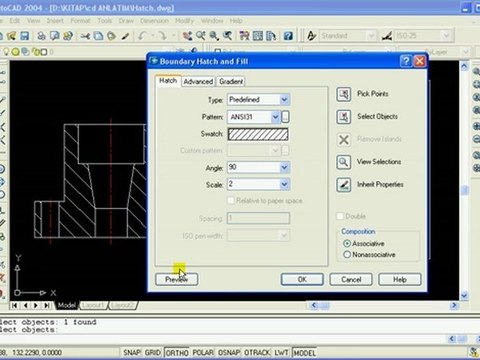The image size is (480, 360).
Task: Open the Custom pattern dropdown
Action: tap(275, 150)
